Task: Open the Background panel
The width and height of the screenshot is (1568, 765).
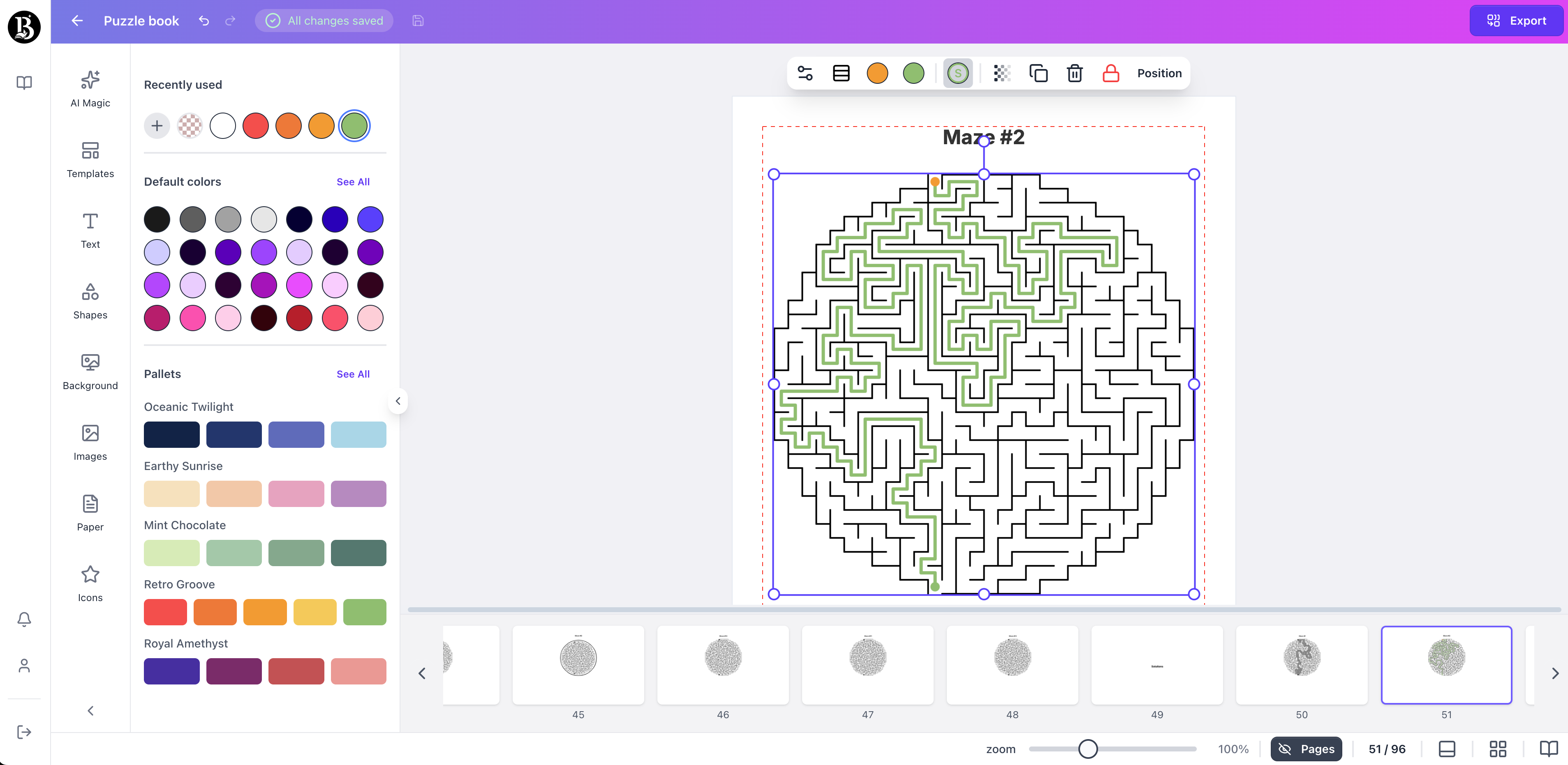Action: pyautogui.click(x=90, y=371)
